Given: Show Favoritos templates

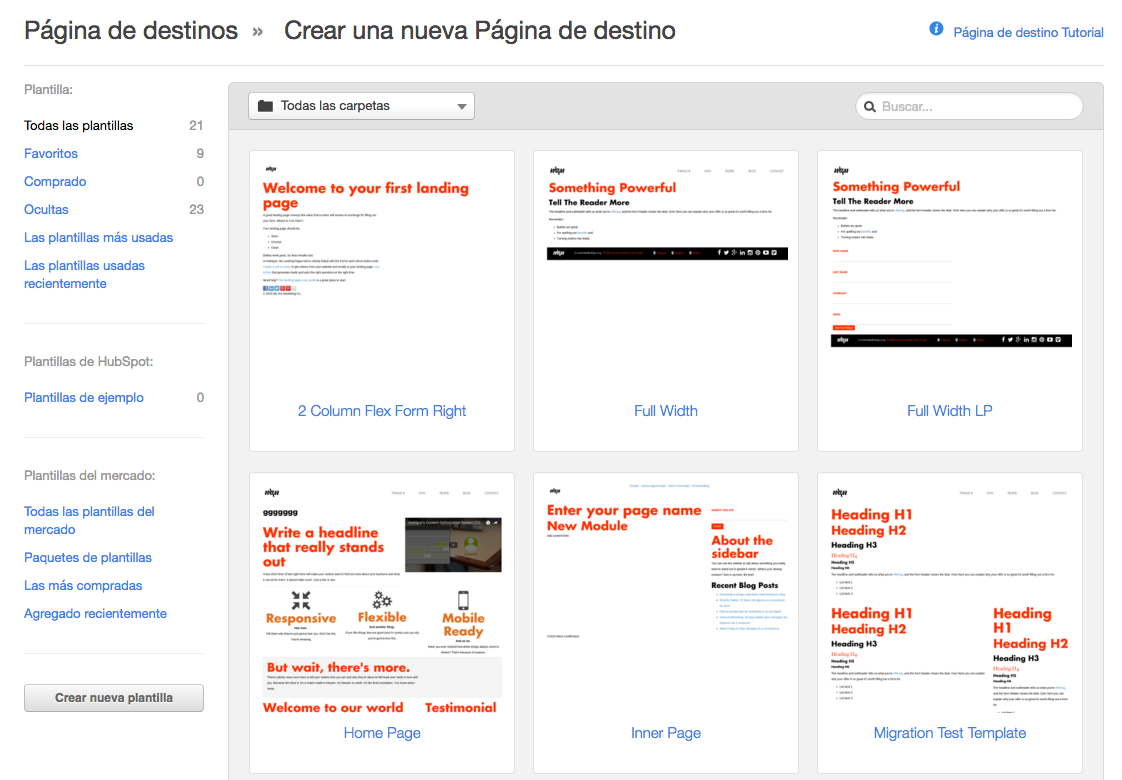Looking at the screenshot, I should pos(51,154).
